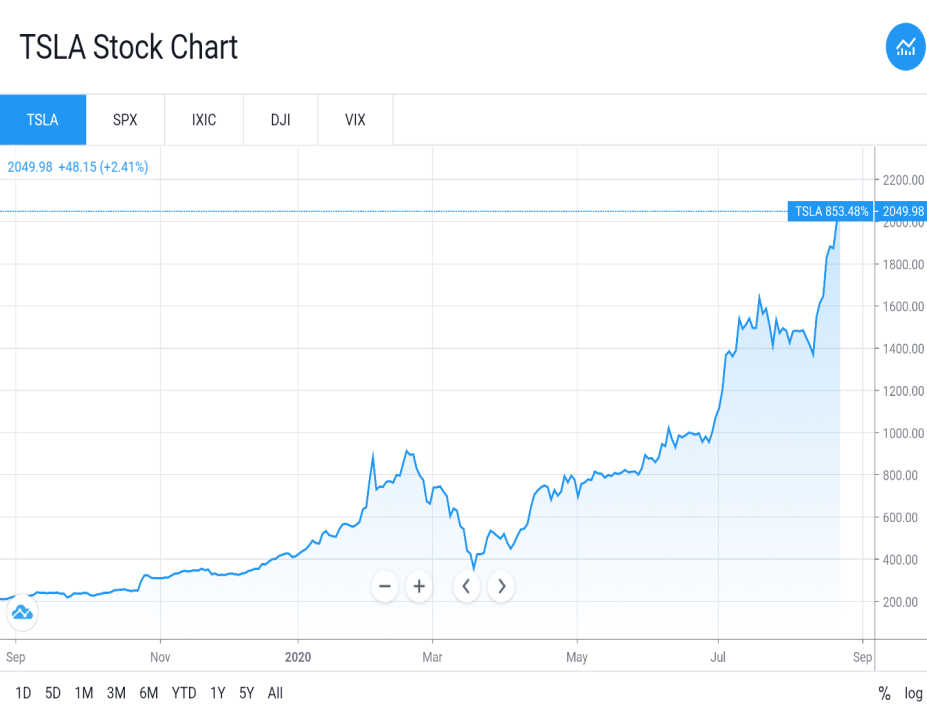
Task: Choose the YTD time range
Action: pyautogui.click(x=184, y=693)
